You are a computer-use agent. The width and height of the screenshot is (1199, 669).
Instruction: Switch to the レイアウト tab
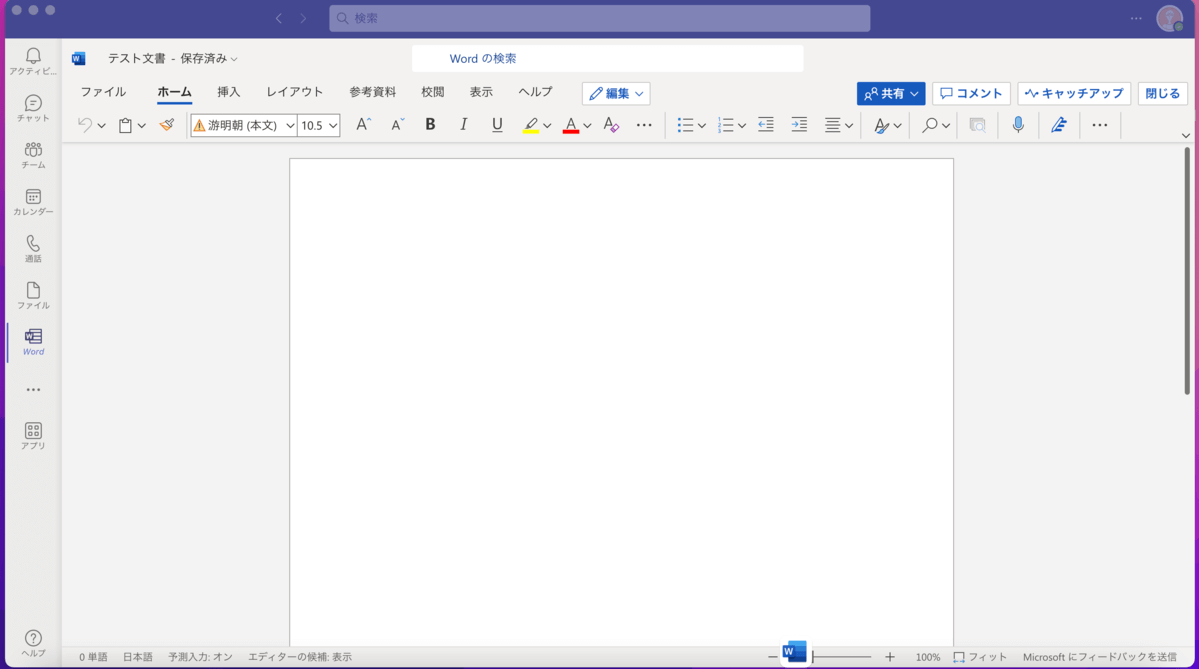[x=294, y=92]
